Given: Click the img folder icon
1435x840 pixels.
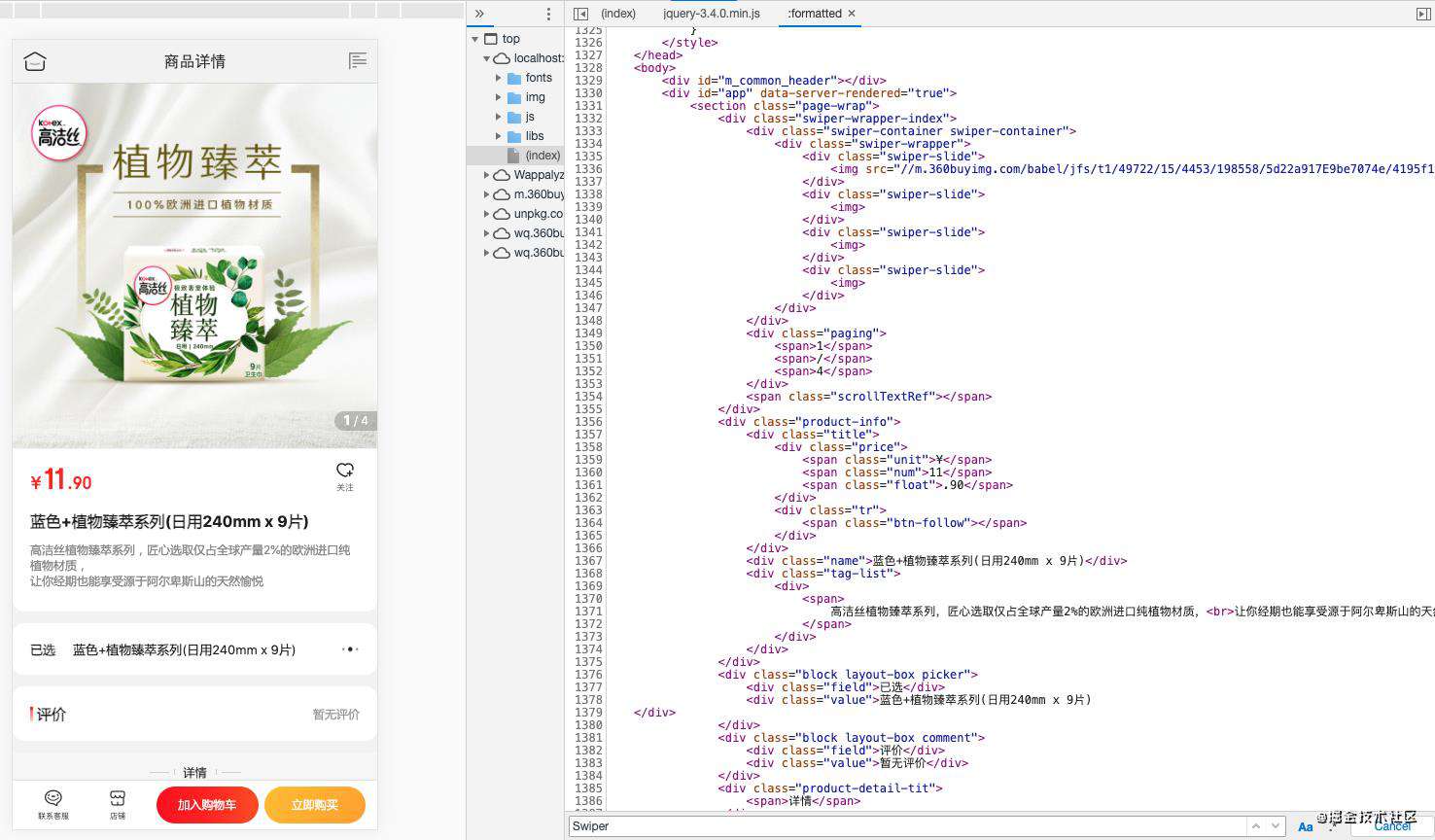Looking at the screenshot, I should click(514, 97).
